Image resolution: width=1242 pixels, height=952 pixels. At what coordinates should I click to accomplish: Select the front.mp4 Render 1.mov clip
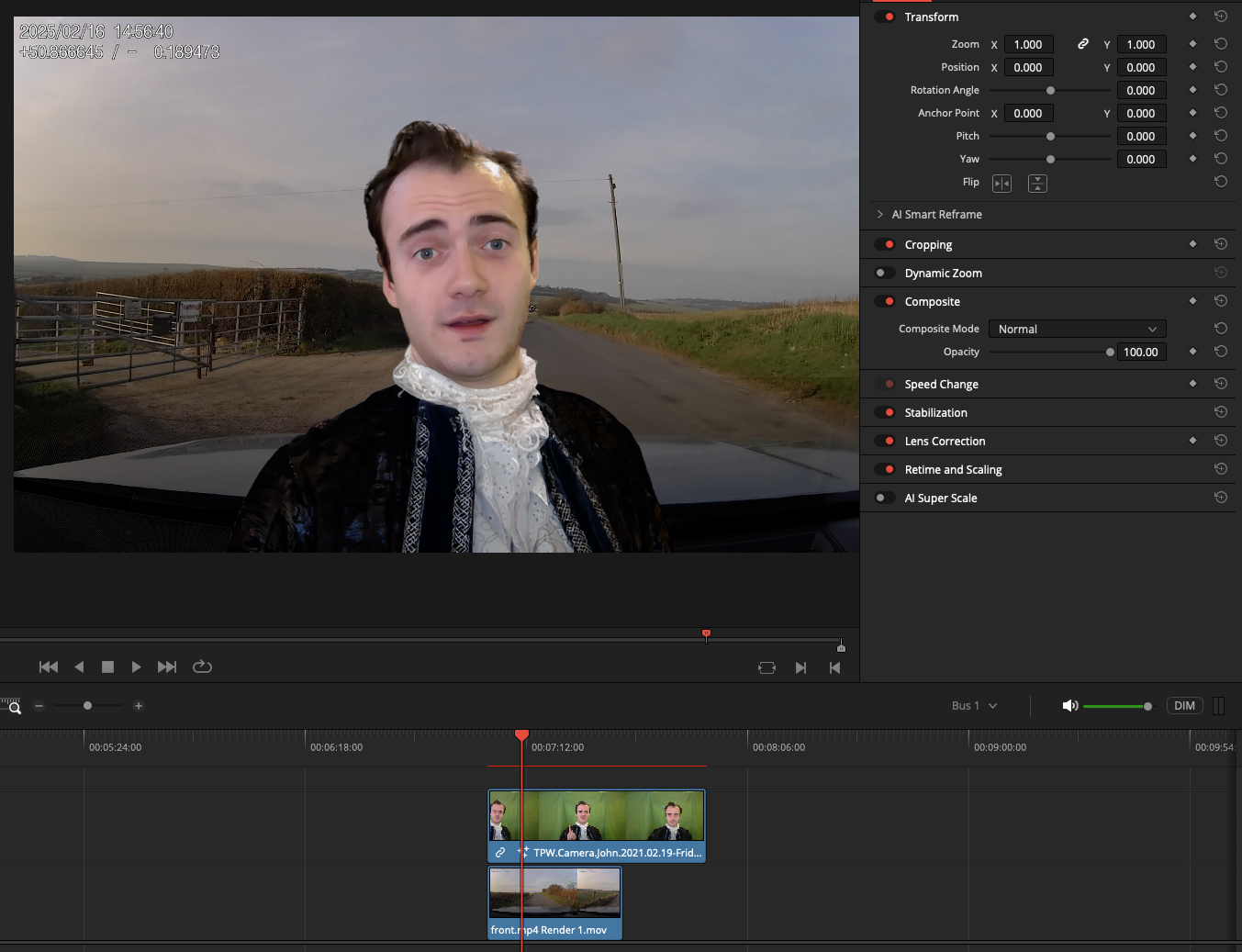554,902
